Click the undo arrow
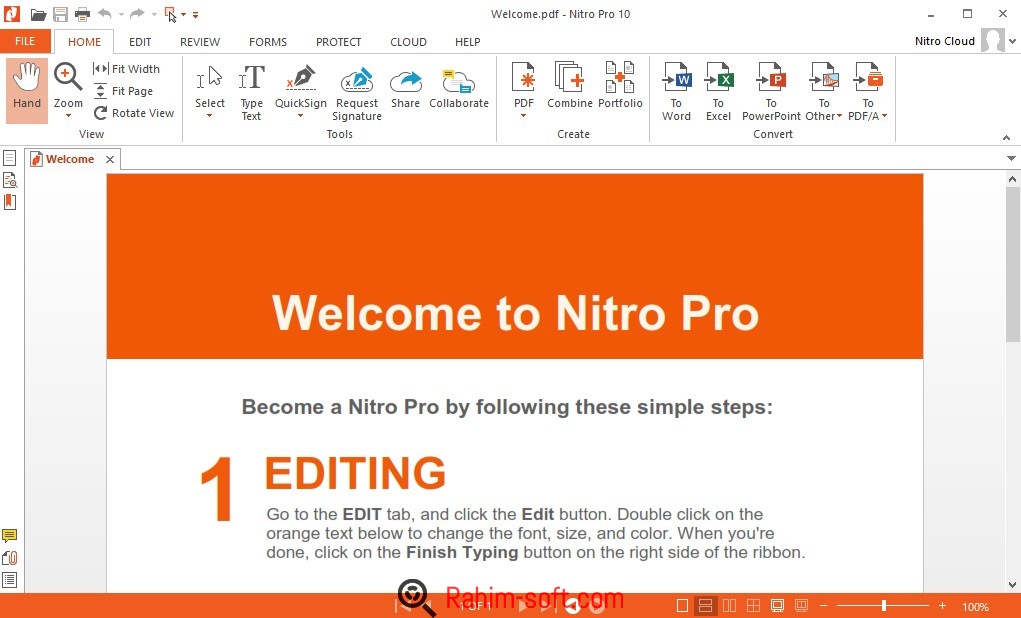1021x618 pixels. click(104, 13)
